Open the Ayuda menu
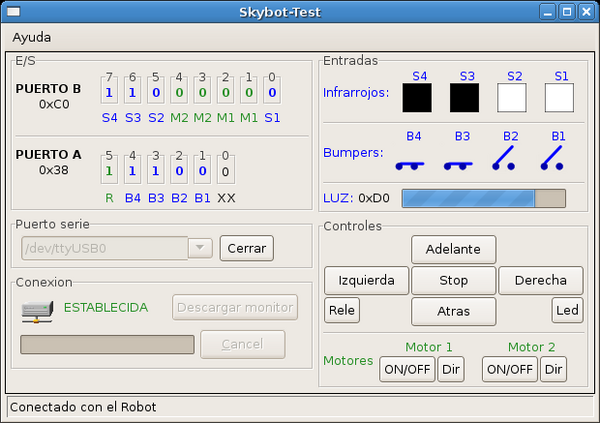Screen dimensions: 600x423 coord(31,37)
